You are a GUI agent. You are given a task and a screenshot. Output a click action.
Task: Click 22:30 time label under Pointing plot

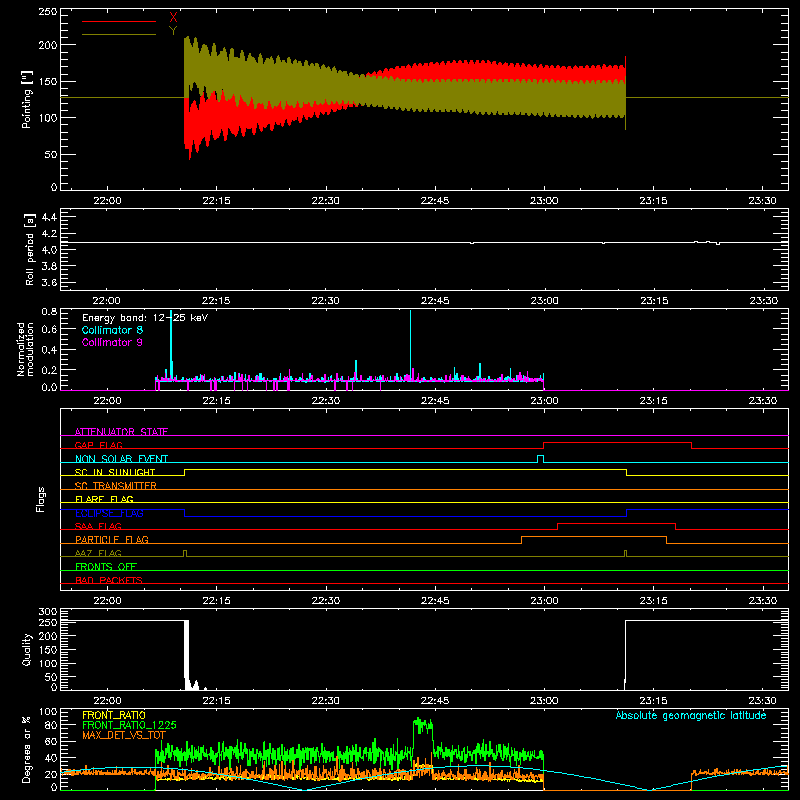[x=326, y=201]
